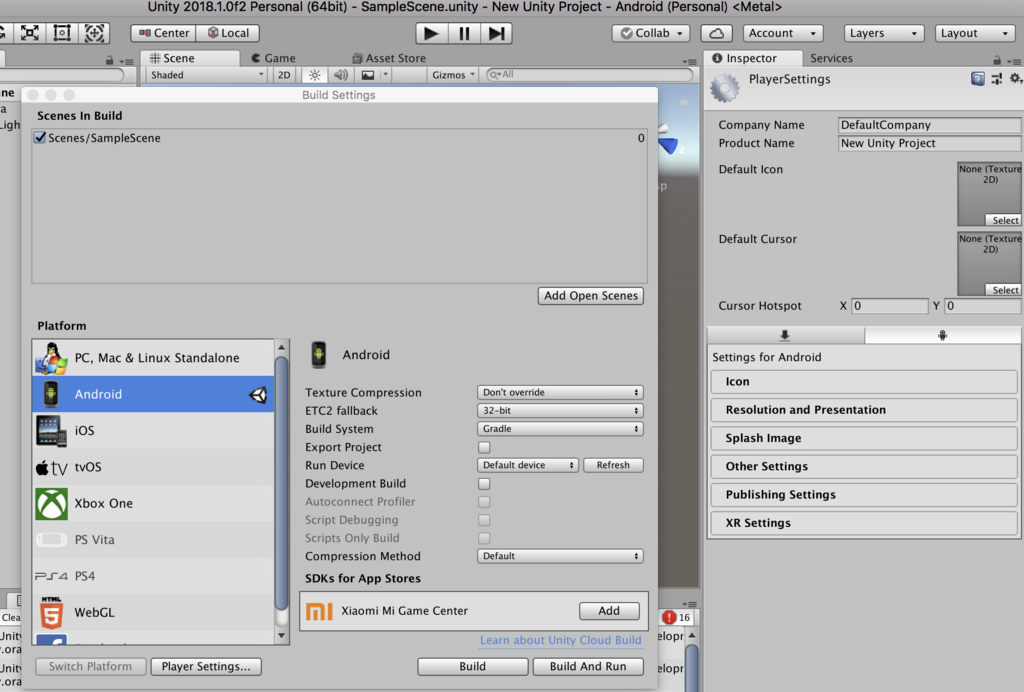
Task: Open Unity cloud services
Action: coord(716,33)
